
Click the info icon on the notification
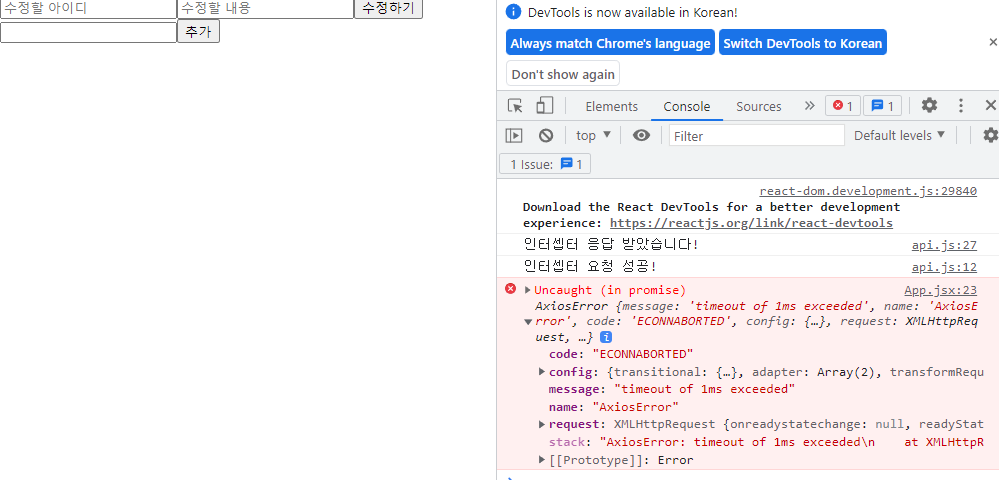[x=513, y=11]
